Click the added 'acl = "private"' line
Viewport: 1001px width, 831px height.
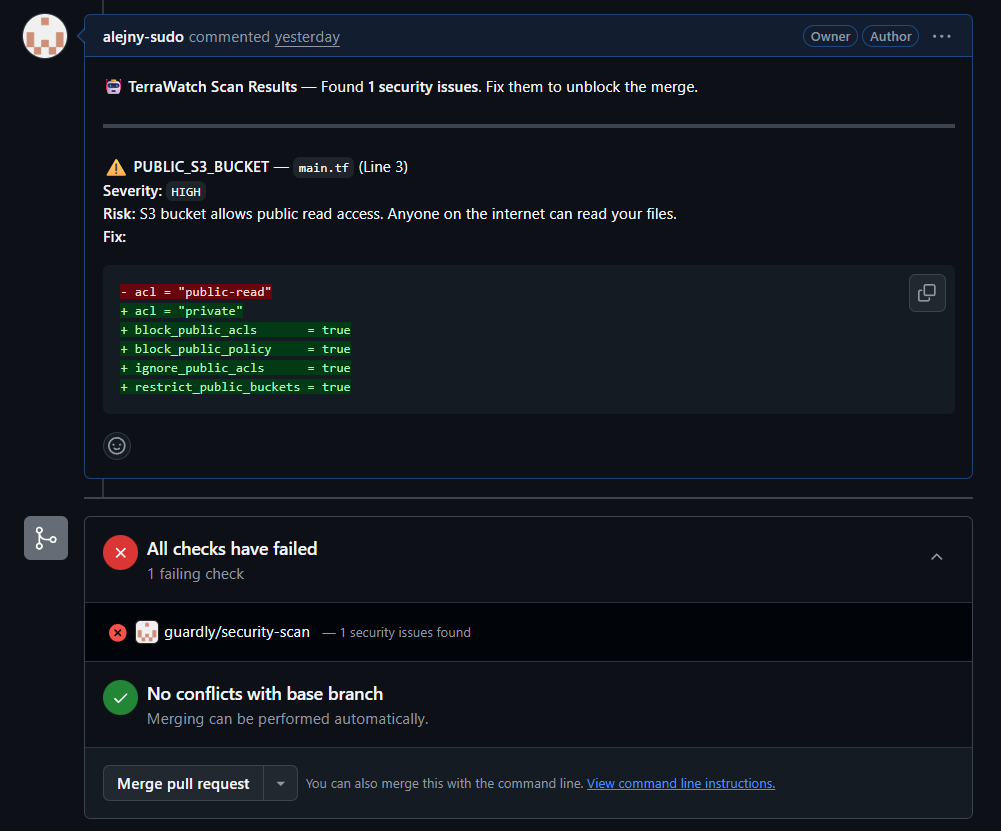click(182, 311)
